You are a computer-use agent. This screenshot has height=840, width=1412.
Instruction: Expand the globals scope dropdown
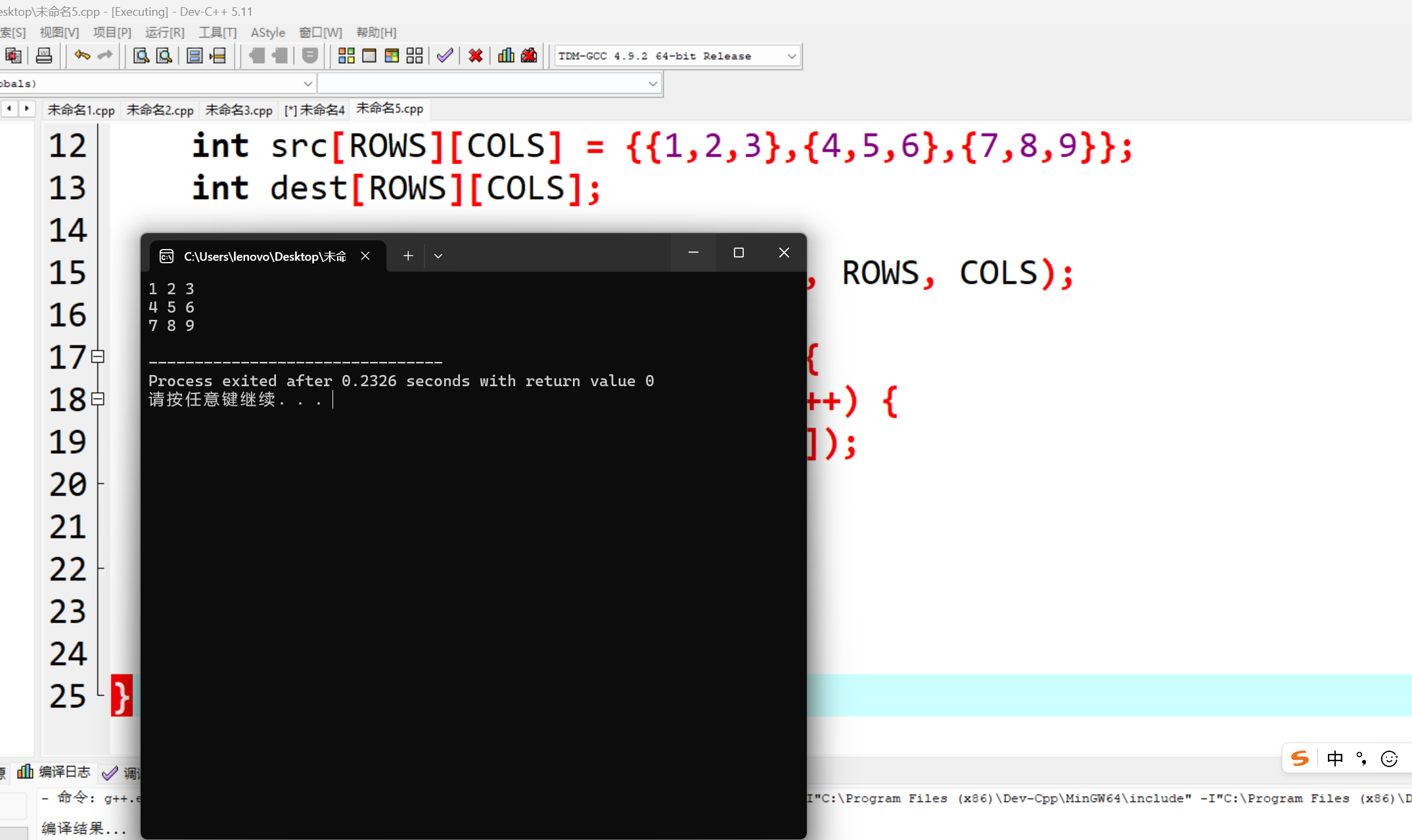click(x=307, y=83)
